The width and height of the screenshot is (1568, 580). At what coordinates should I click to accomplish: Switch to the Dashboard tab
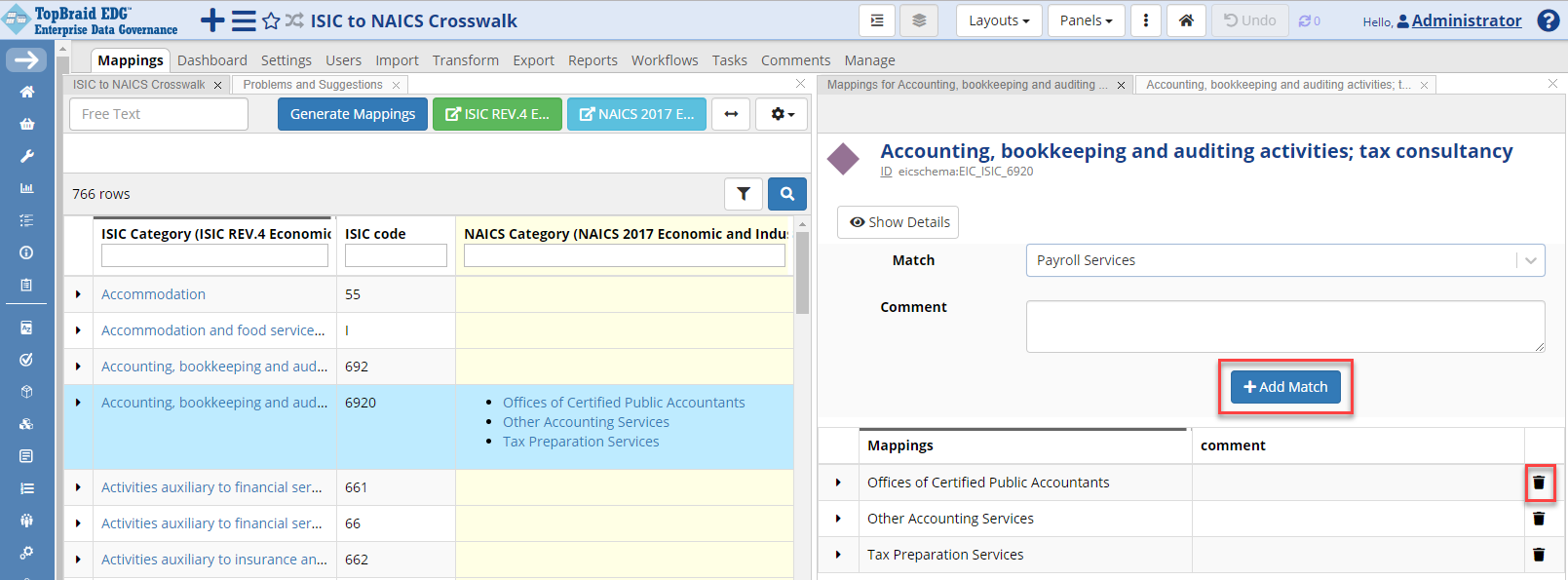[x=211, y=60]
